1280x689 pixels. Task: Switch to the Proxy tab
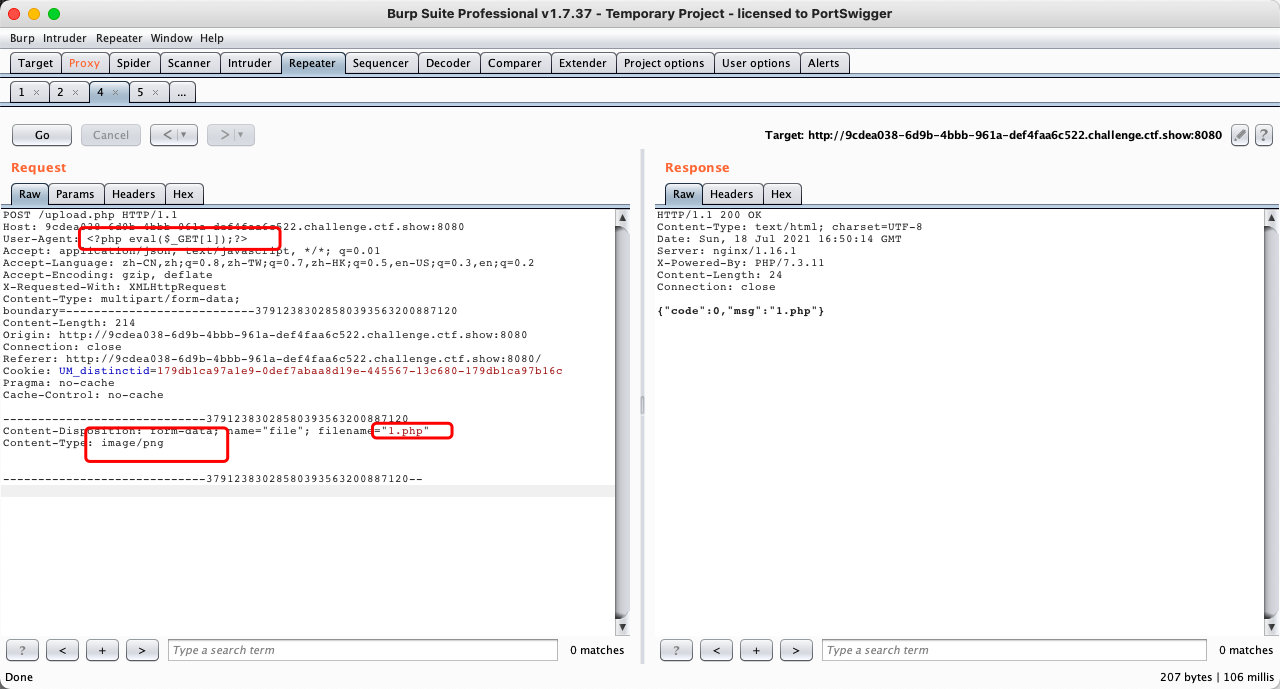point(84,63)
